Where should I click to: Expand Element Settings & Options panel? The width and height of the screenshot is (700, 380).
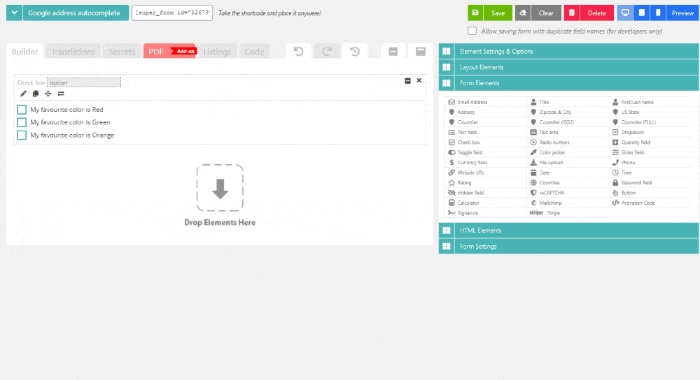tap(569, 51)
